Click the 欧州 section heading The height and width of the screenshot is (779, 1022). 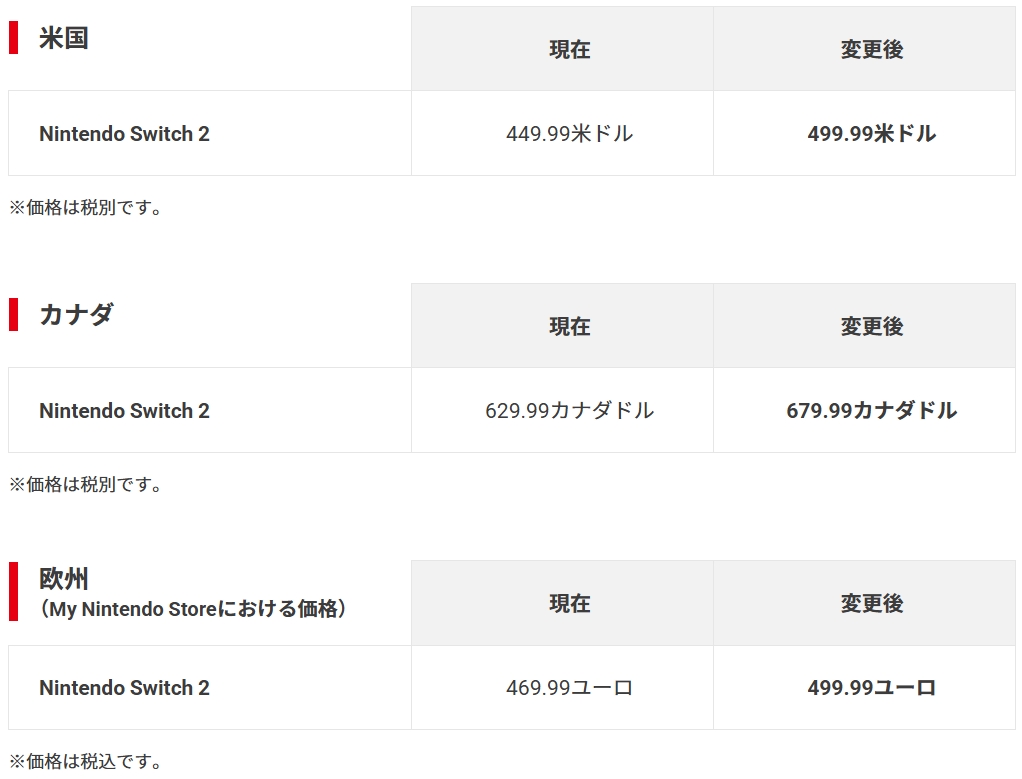point(63,578)
